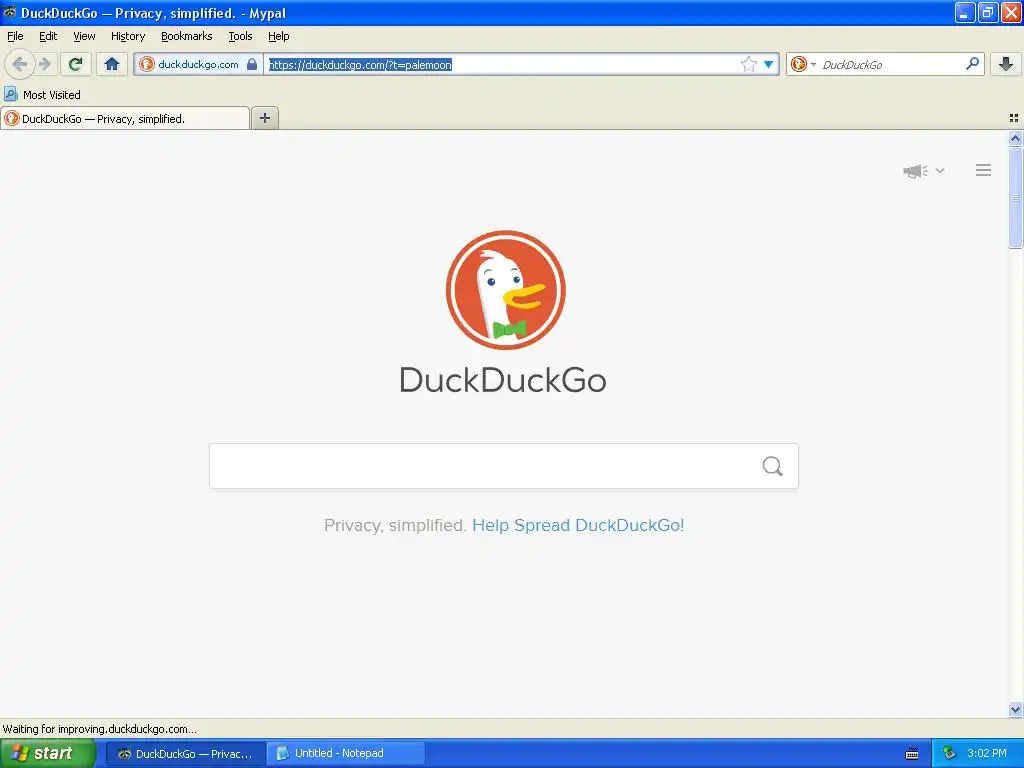
Task: Click the duckduckgo.com site identity label
Action: (198, 64)
